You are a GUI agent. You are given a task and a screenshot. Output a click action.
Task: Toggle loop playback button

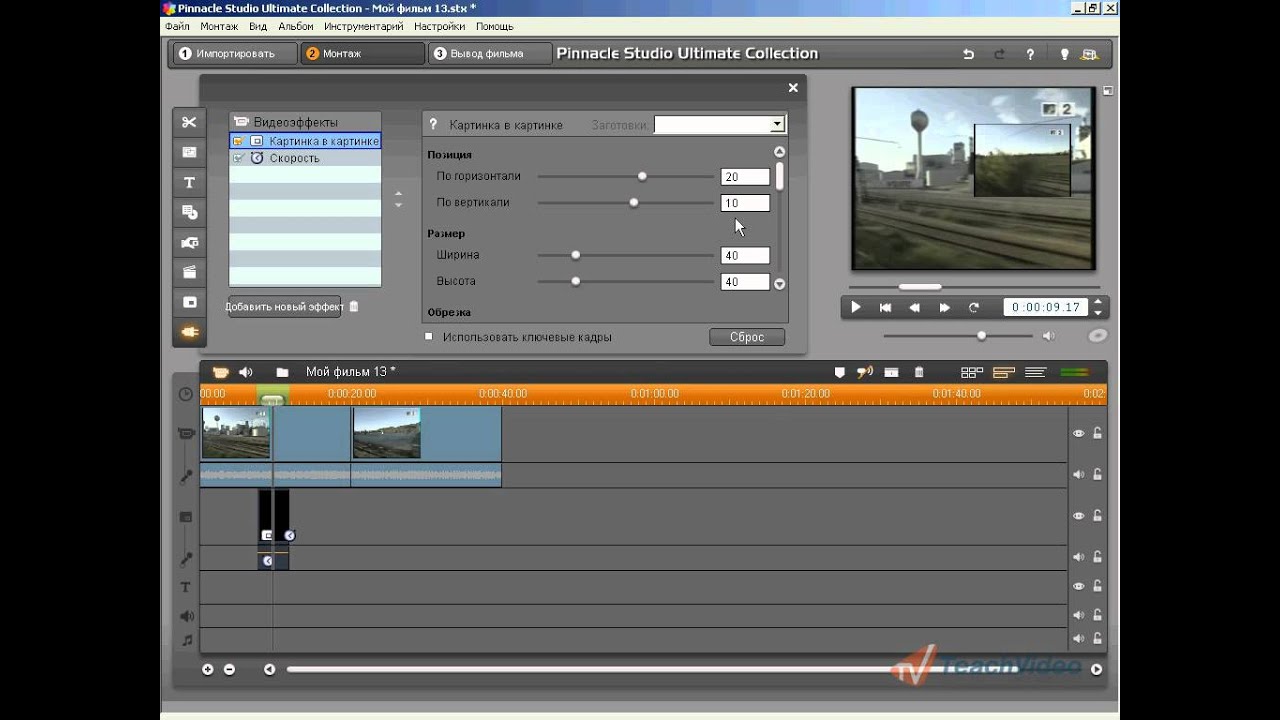click(x=973, y=308)
